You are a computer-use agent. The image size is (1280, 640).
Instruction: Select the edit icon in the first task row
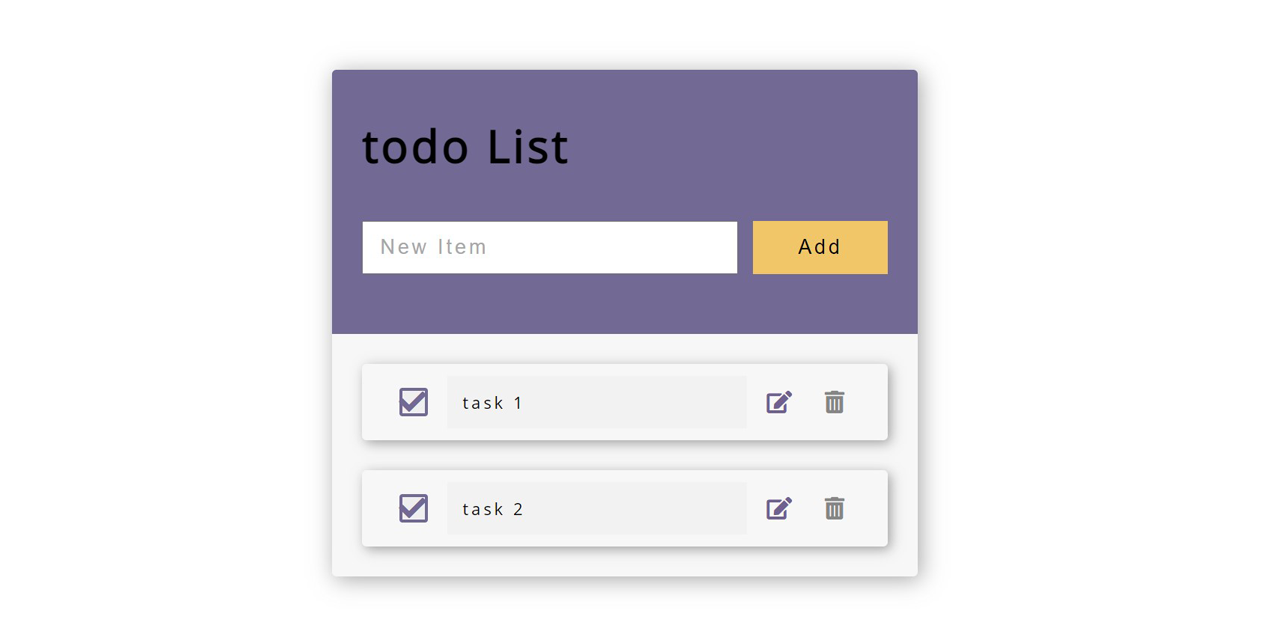pos(779,402)
